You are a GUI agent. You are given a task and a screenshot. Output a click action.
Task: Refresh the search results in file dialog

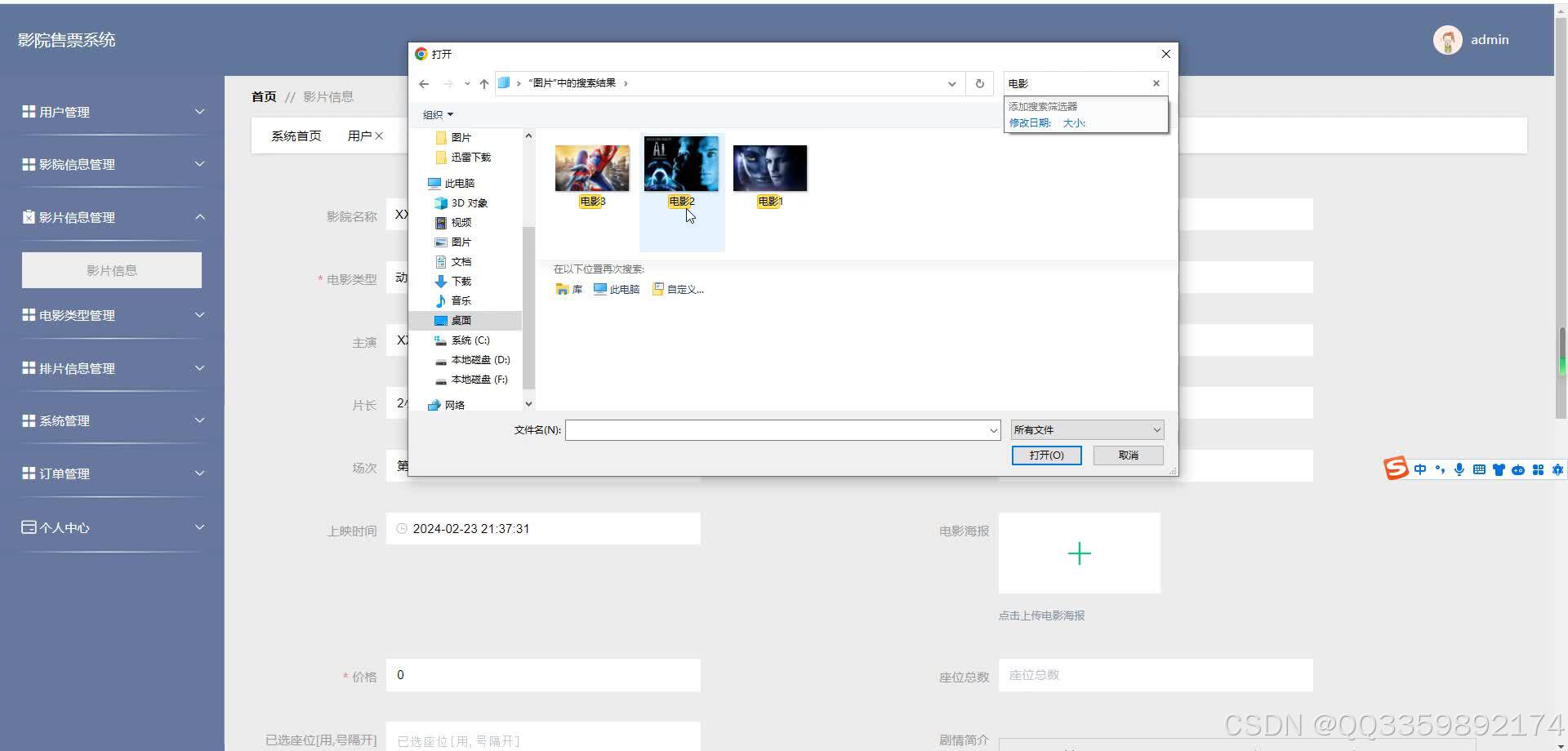980,83
